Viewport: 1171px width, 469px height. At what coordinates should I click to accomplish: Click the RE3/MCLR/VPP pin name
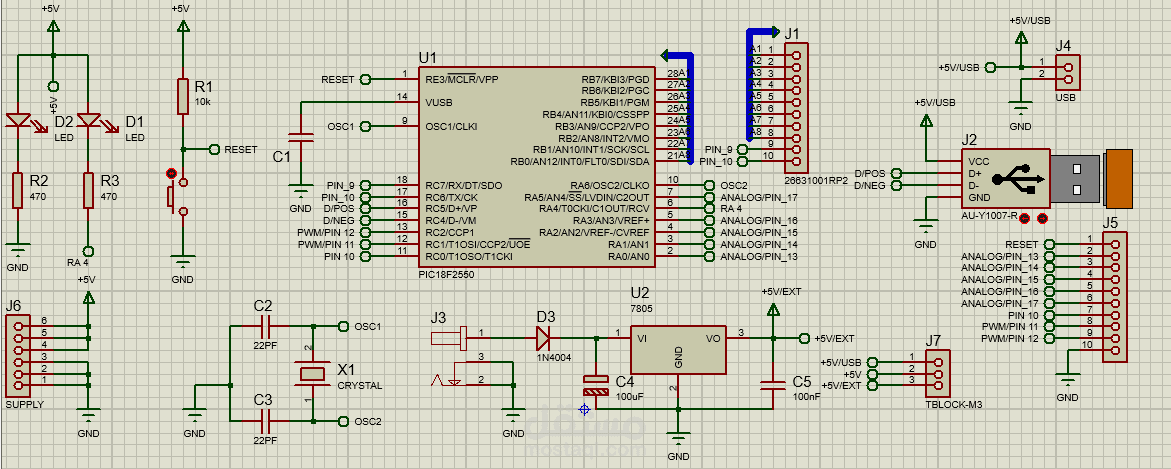[462, 78]
